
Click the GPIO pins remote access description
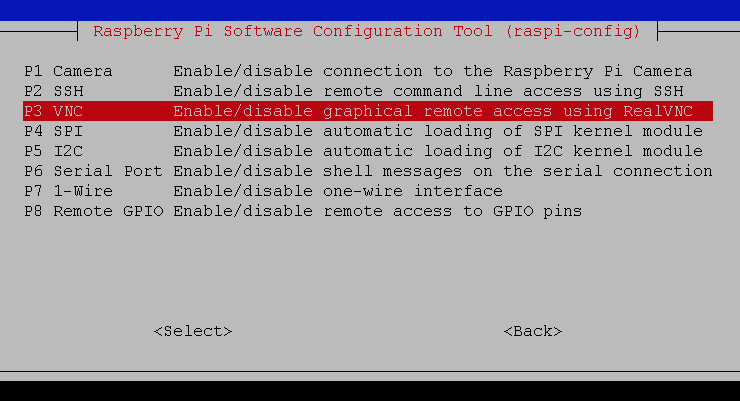(377, 211)
